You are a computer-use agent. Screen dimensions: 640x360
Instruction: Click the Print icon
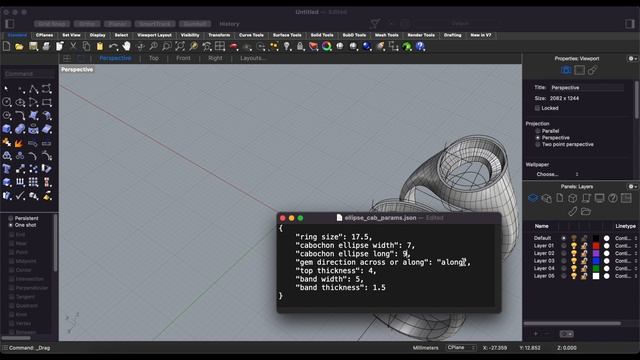47,47
